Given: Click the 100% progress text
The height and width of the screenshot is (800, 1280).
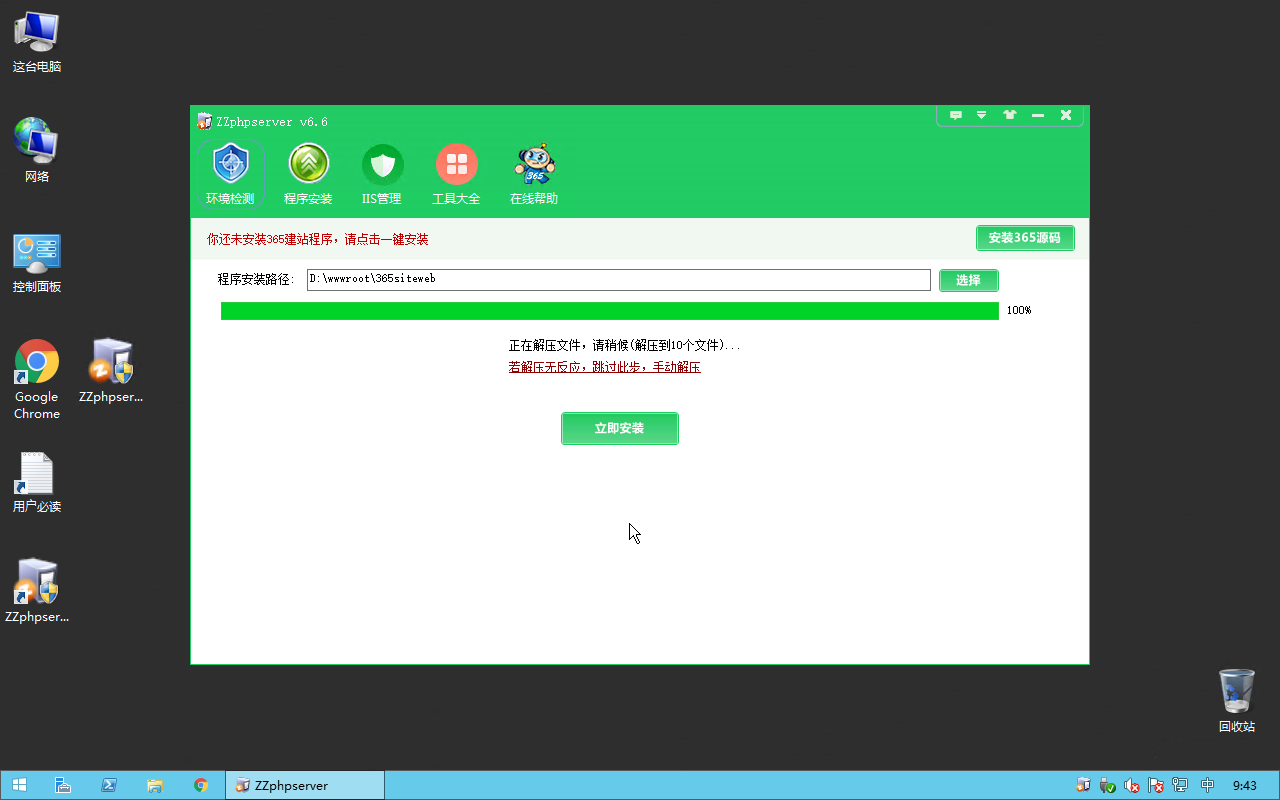Looking at the screenshot, I should (x=1019, y=310).
